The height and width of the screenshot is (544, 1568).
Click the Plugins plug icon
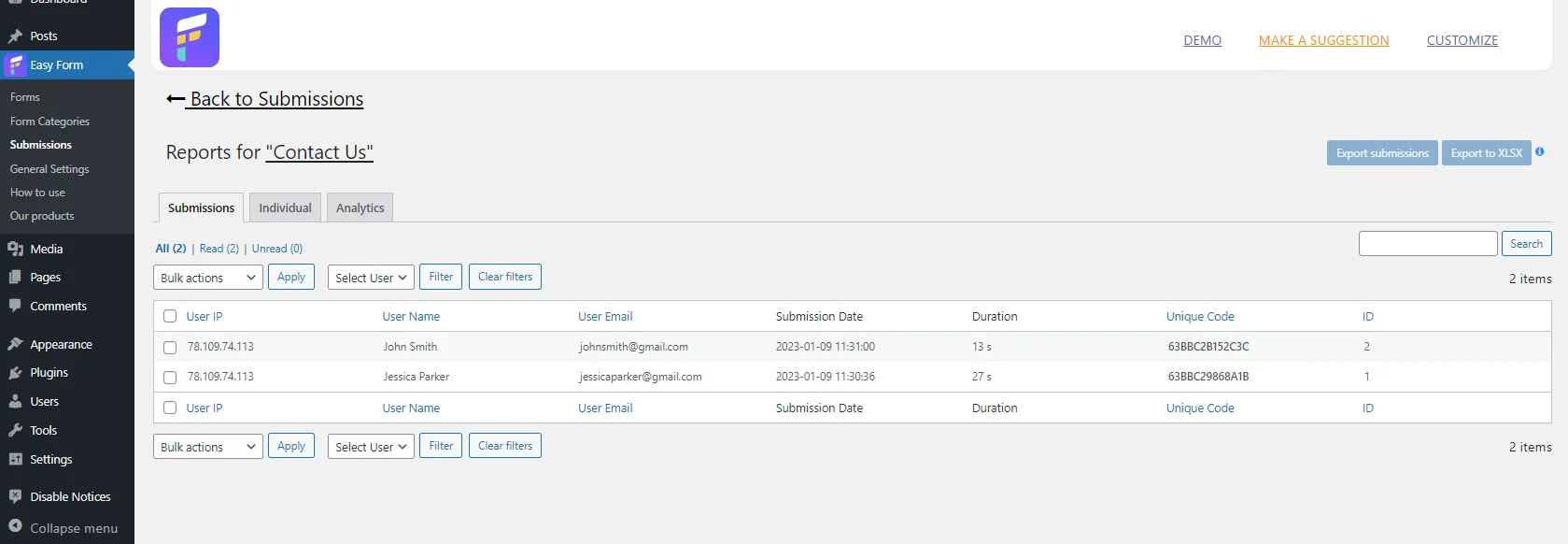[x=15, y=373]
